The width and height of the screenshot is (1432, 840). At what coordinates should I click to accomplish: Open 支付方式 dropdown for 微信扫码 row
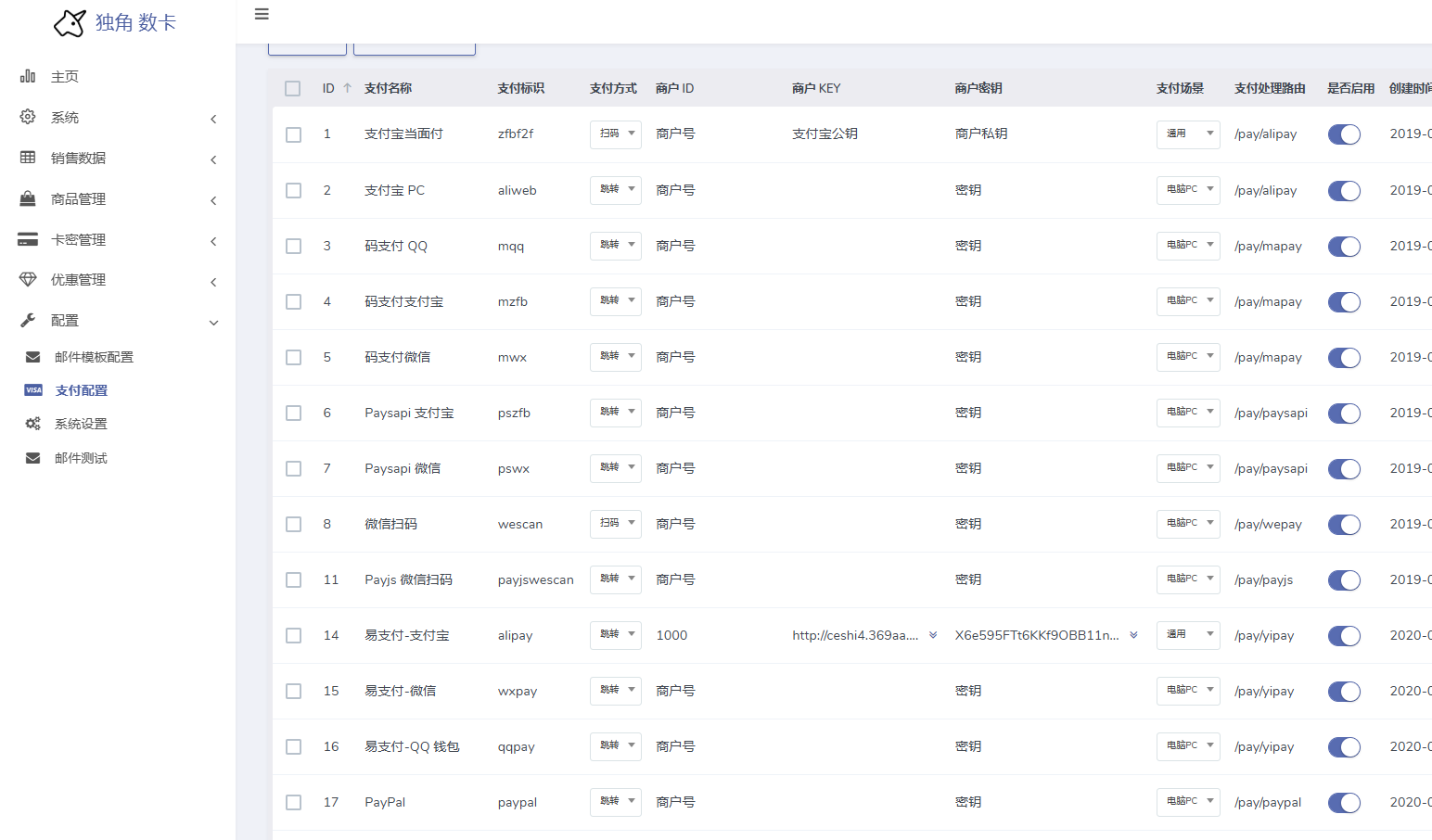[x=615, y=524]
